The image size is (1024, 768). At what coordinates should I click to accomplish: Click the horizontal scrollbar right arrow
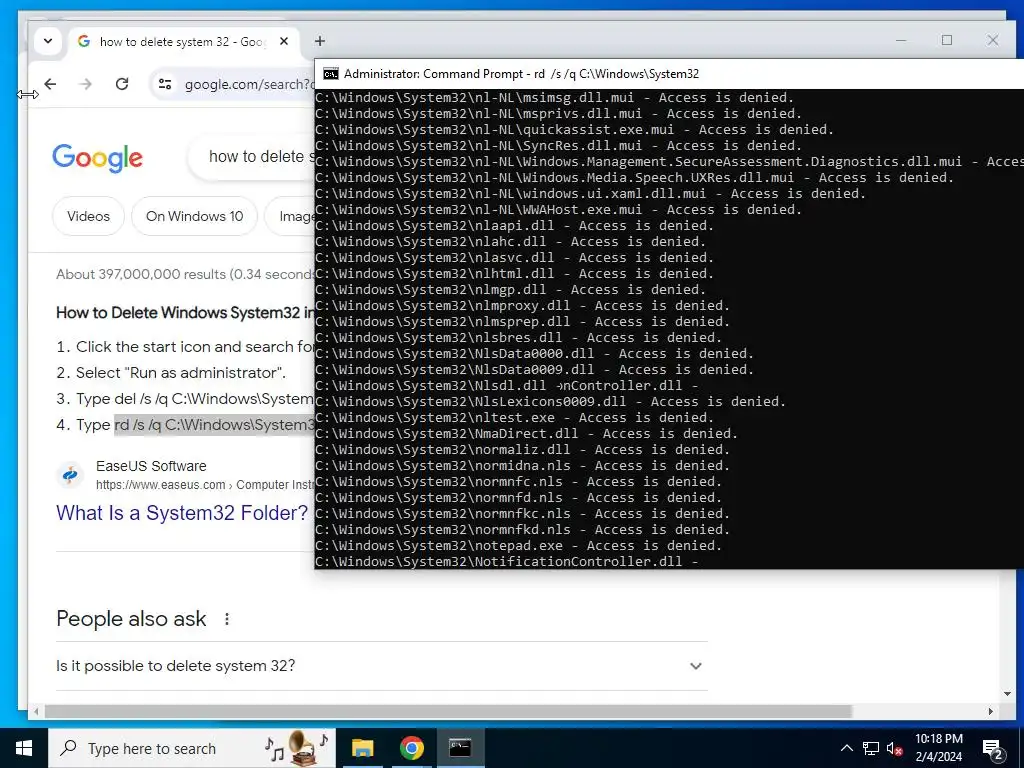point(991,711)
